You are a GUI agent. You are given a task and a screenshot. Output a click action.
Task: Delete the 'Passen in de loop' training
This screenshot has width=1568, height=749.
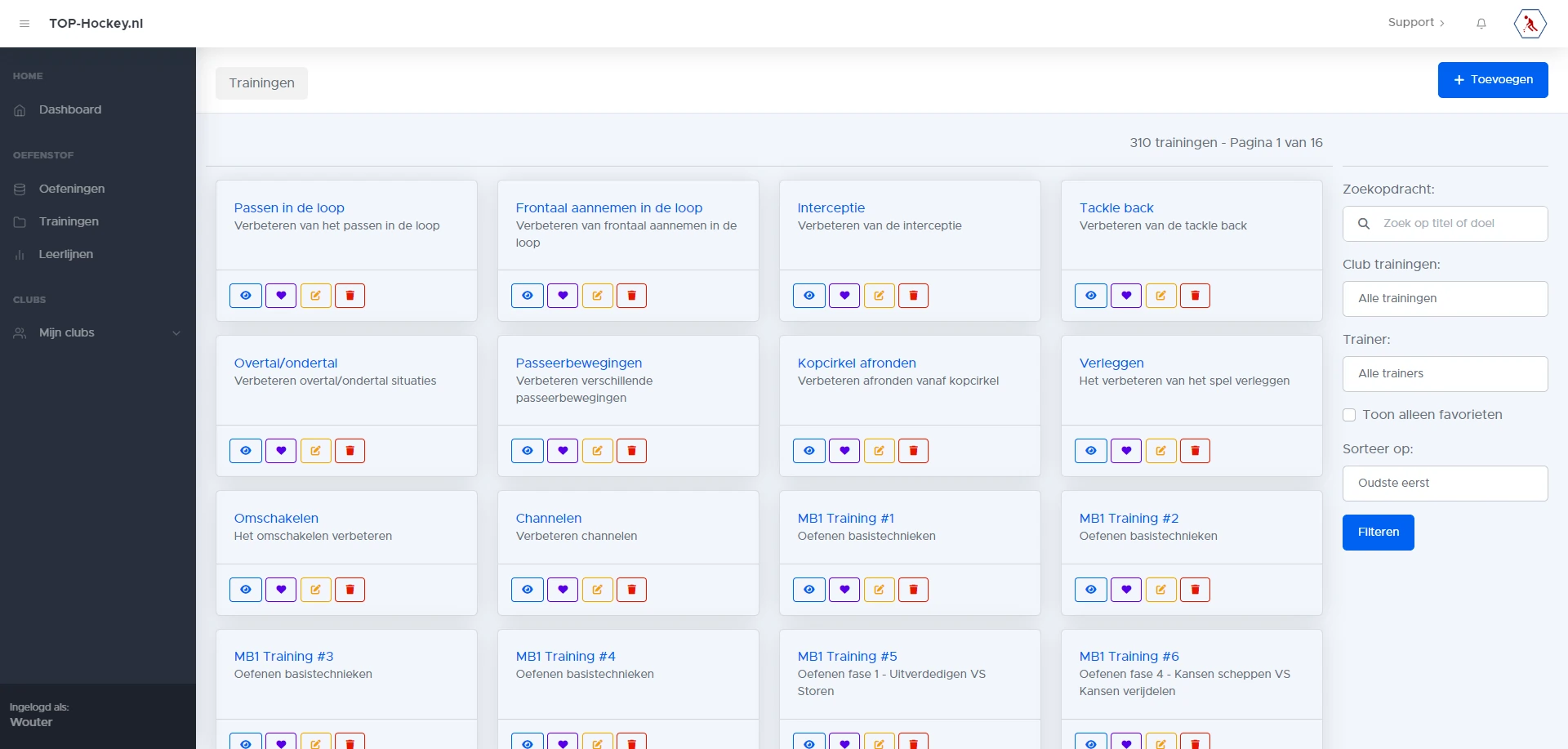(350, 296)
